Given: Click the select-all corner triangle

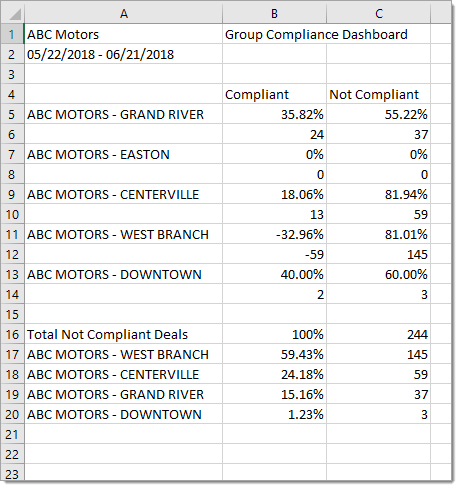Looking at the screenshot, I should 13,14.
